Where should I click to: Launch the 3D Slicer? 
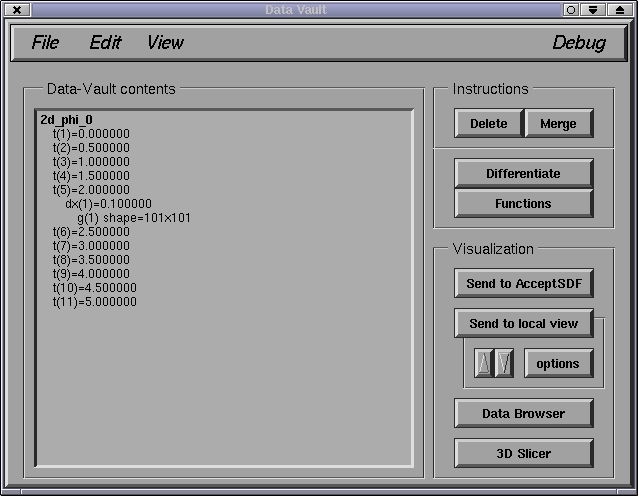[523, 453]
